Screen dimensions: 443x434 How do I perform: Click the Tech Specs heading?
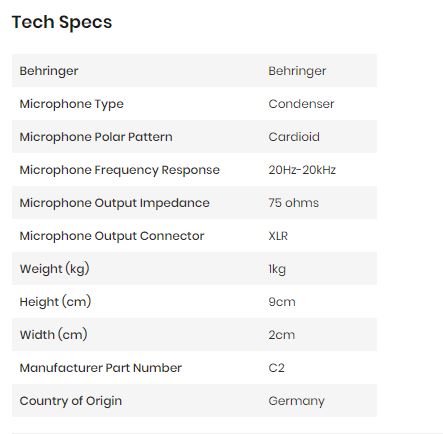tap(62, 23)
